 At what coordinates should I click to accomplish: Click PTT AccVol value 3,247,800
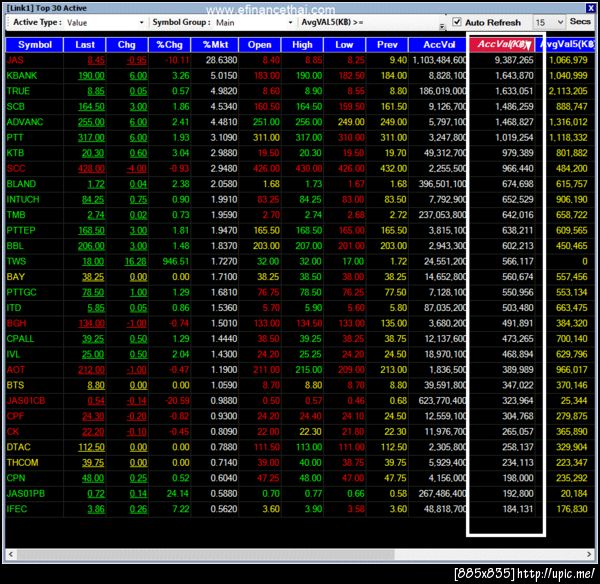(x=447, y=137)
